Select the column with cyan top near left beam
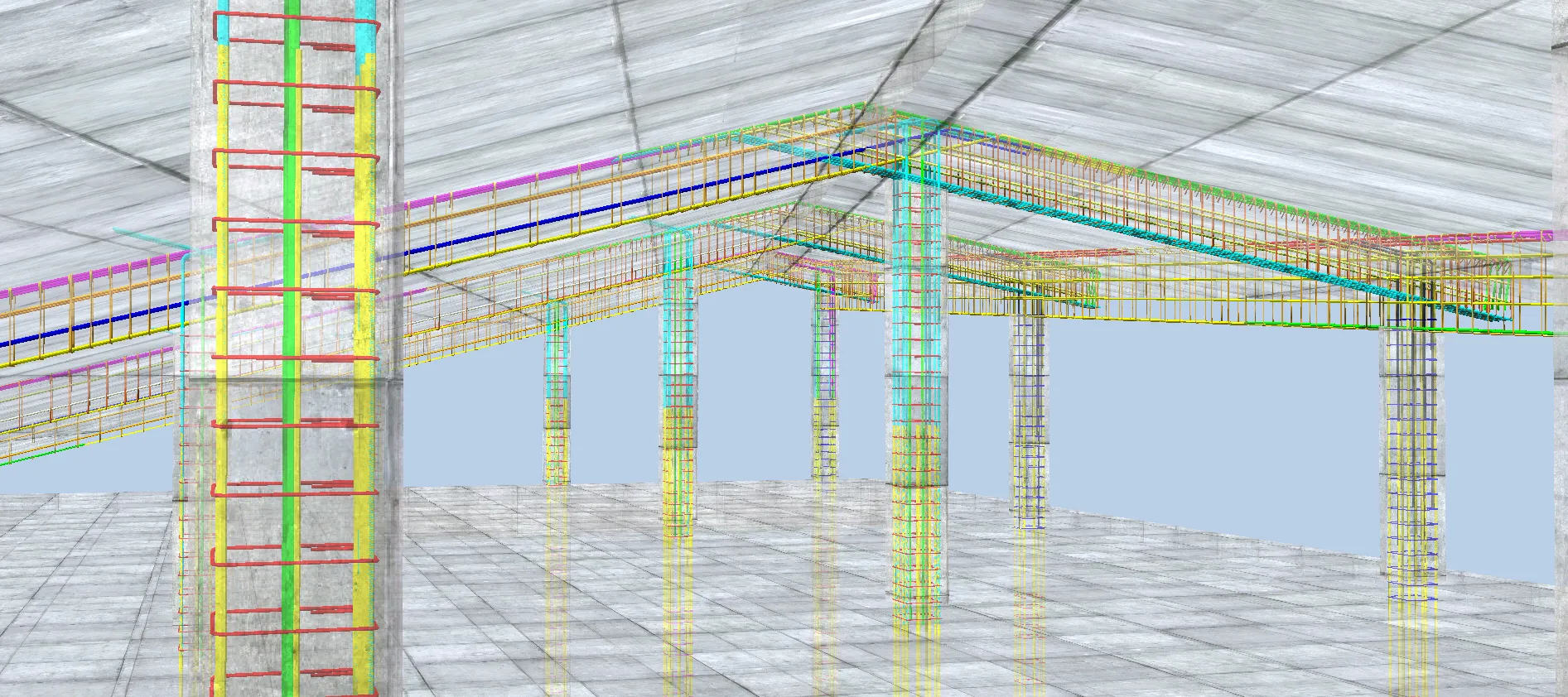Viewport: 1568px width, 697px height. 678,397
